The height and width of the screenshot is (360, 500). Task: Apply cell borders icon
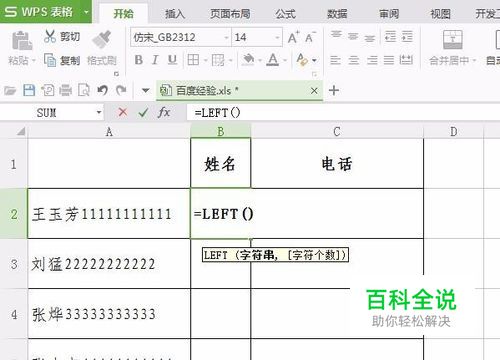193,60
